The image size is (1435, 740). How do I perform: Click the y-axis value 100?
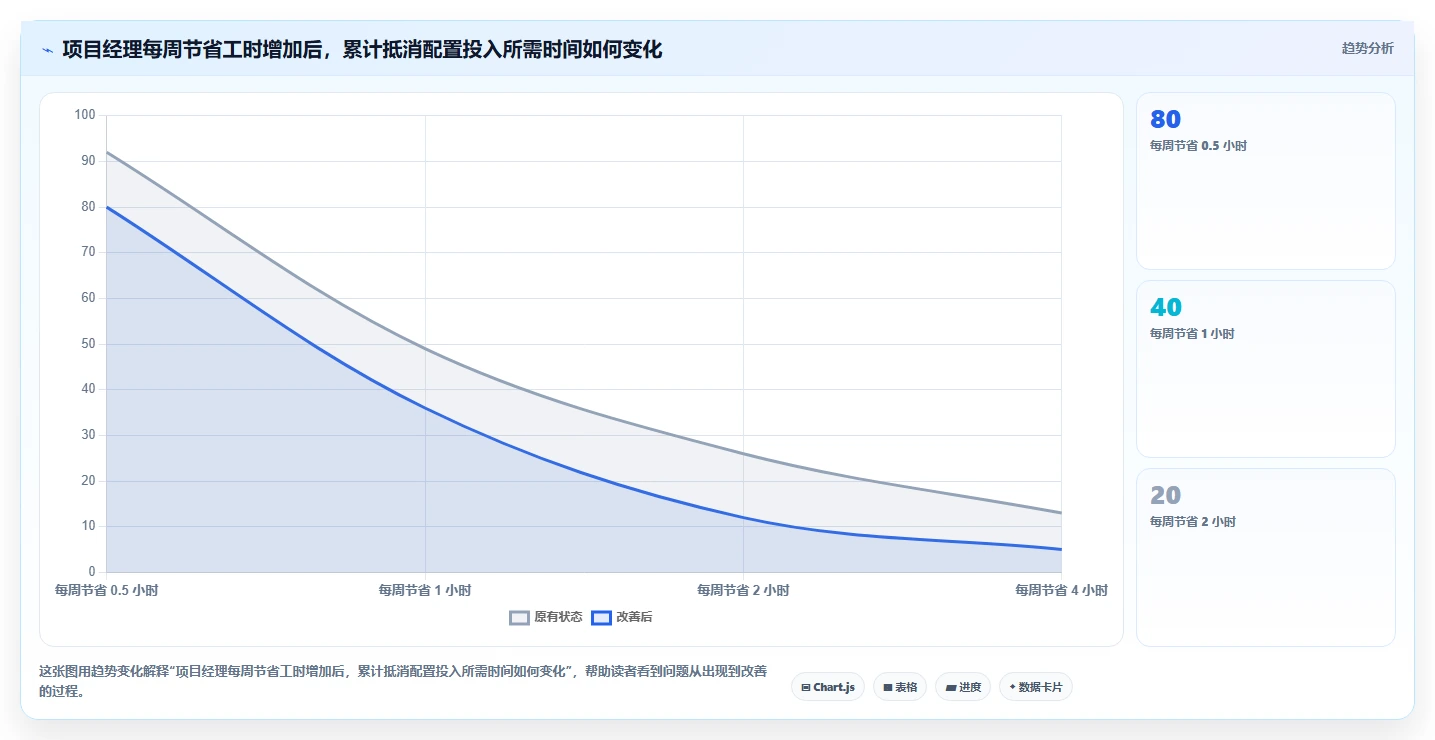85,115
